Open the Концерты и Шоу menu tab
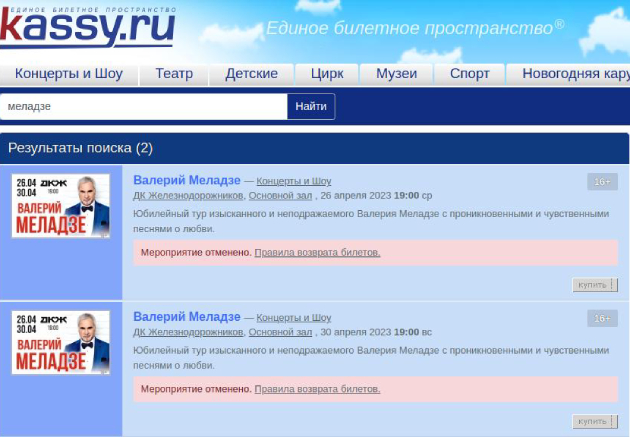Screen dimensions: 630x437 [x=69, y=74]
